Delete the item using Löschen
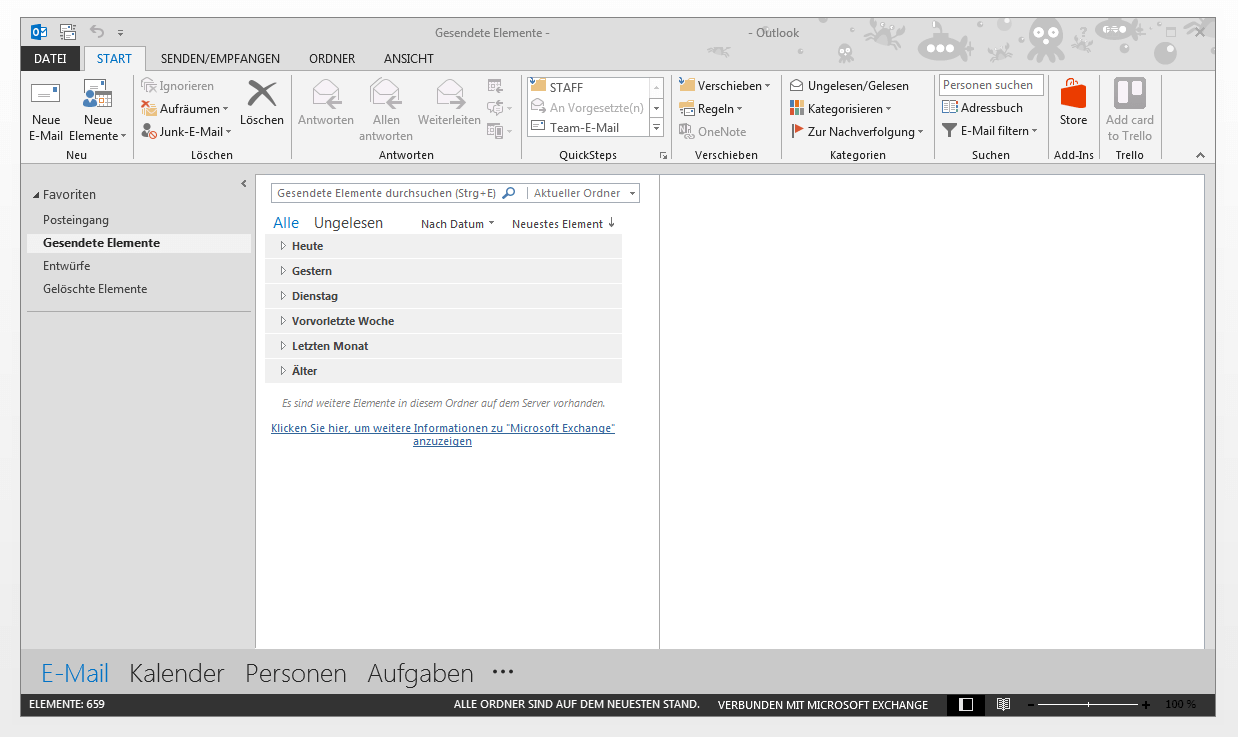 click(x=262, y=104)
